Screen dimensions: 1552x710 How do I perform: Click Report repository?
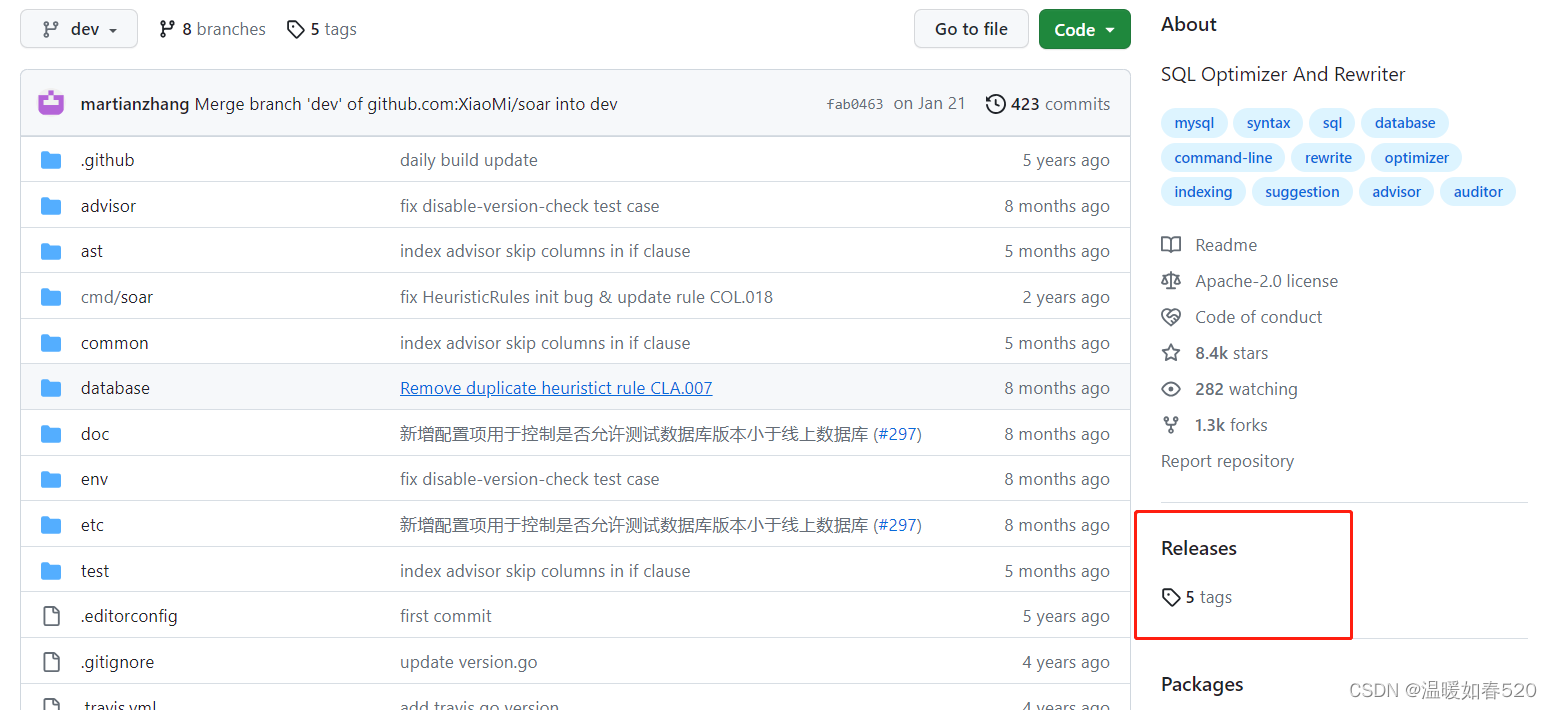point(1227,461)
